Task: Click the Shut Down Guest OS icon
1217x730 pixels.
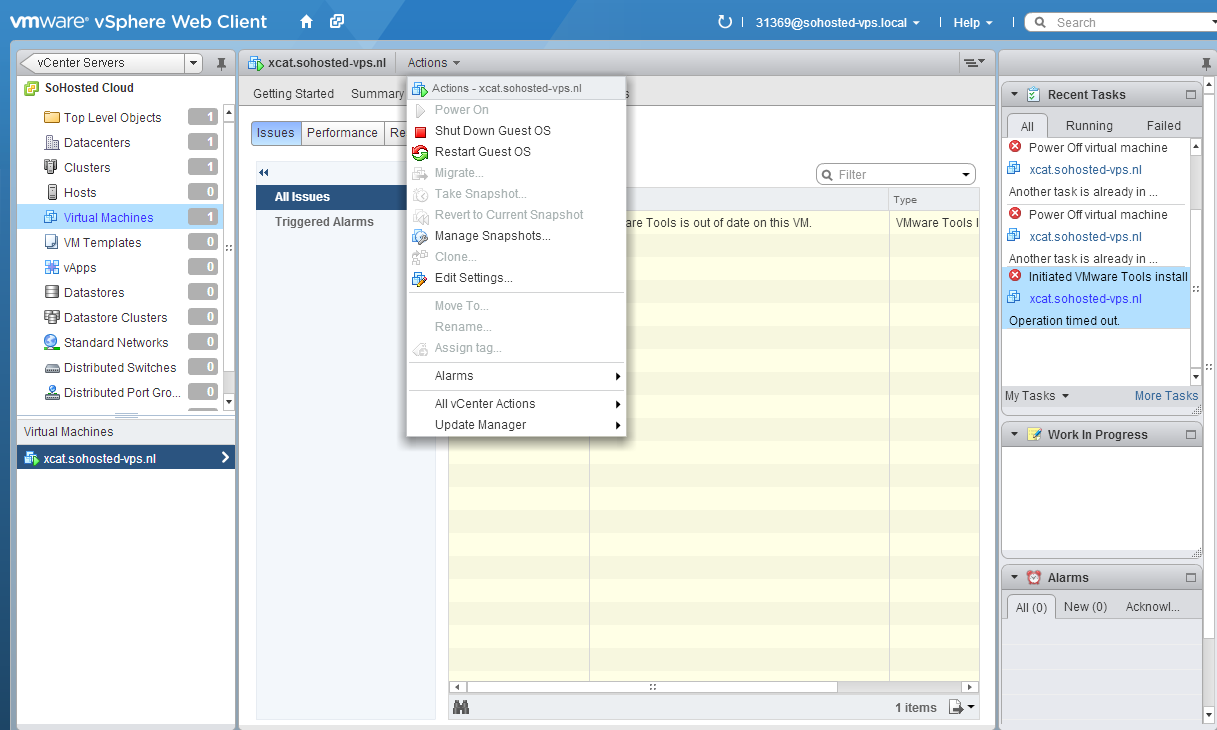Action: [x=420, y=131]
